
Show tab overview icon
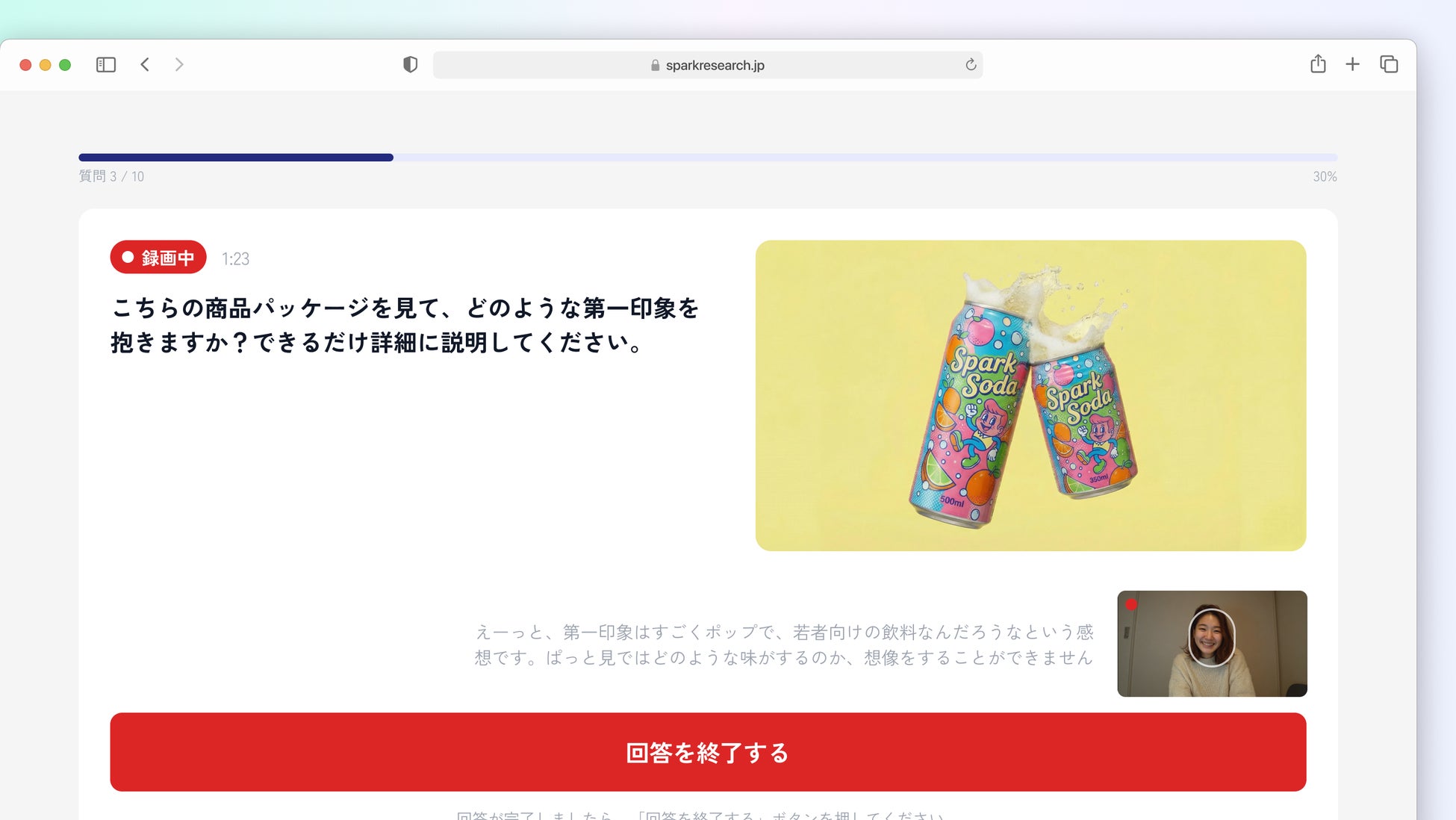point(1389,65)
